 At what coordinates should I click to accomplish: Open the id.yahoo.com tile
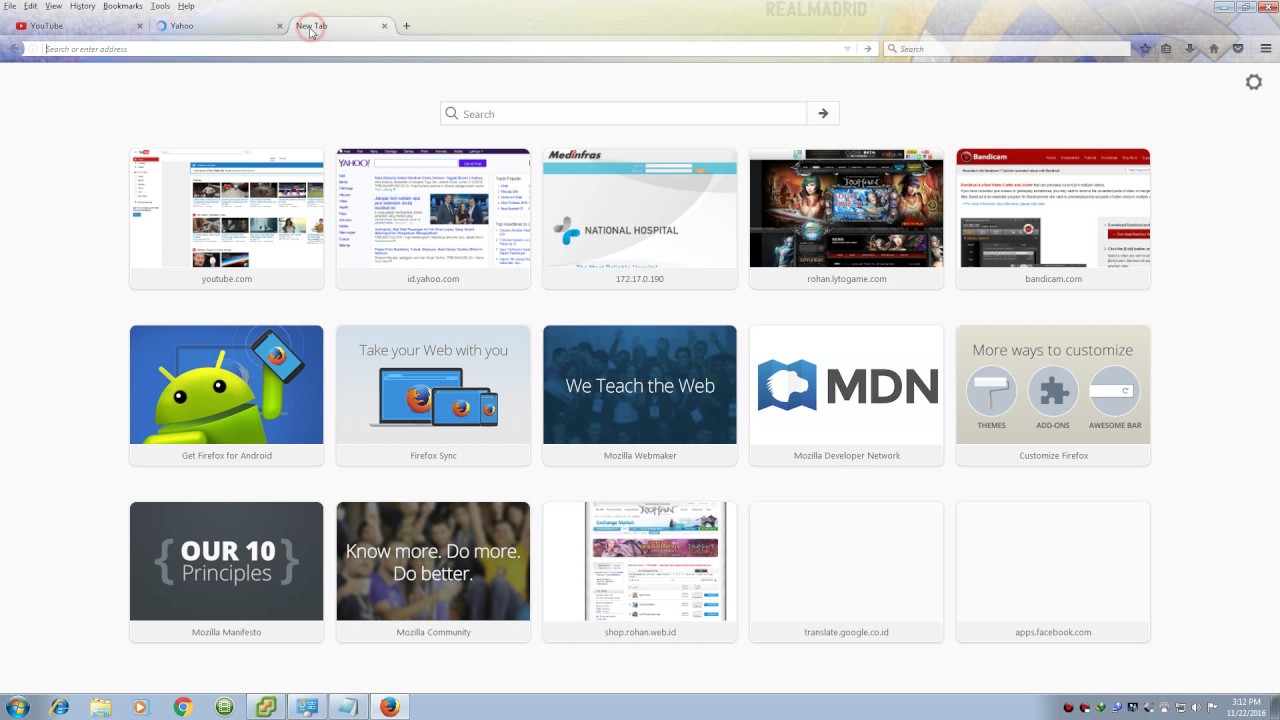click(433, 219)
